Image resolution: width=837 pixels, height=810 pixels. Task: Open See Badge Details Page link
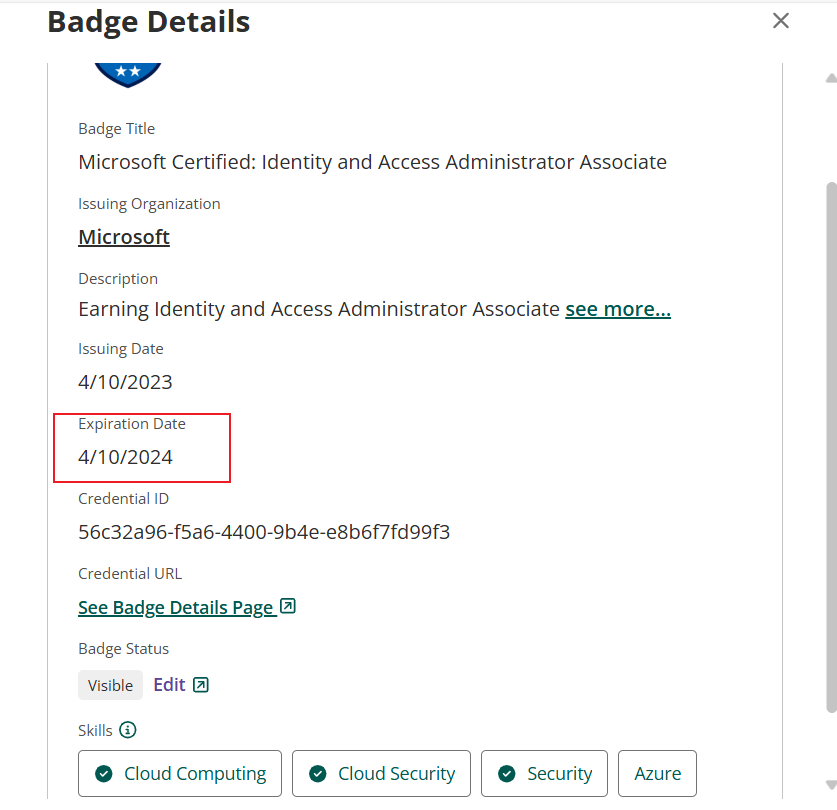click(178, 608)
